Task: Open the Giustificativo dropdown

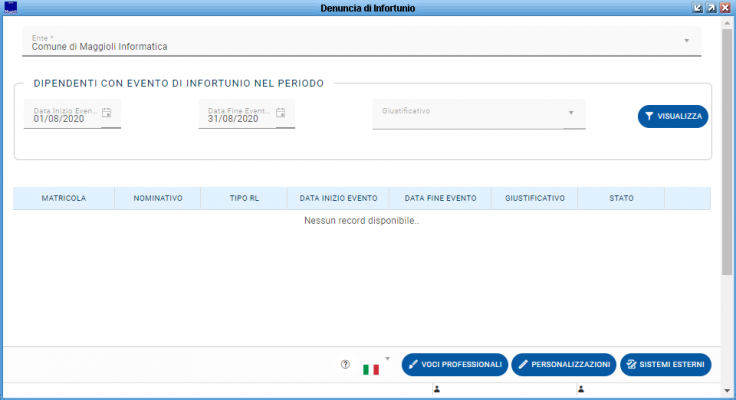Action: pos(571,113)
